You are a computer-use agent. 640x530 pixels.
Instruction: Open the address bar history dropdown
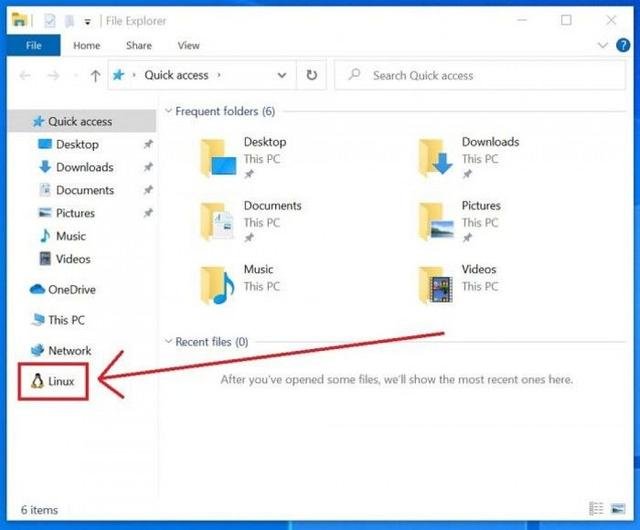[x=283, y=75]
